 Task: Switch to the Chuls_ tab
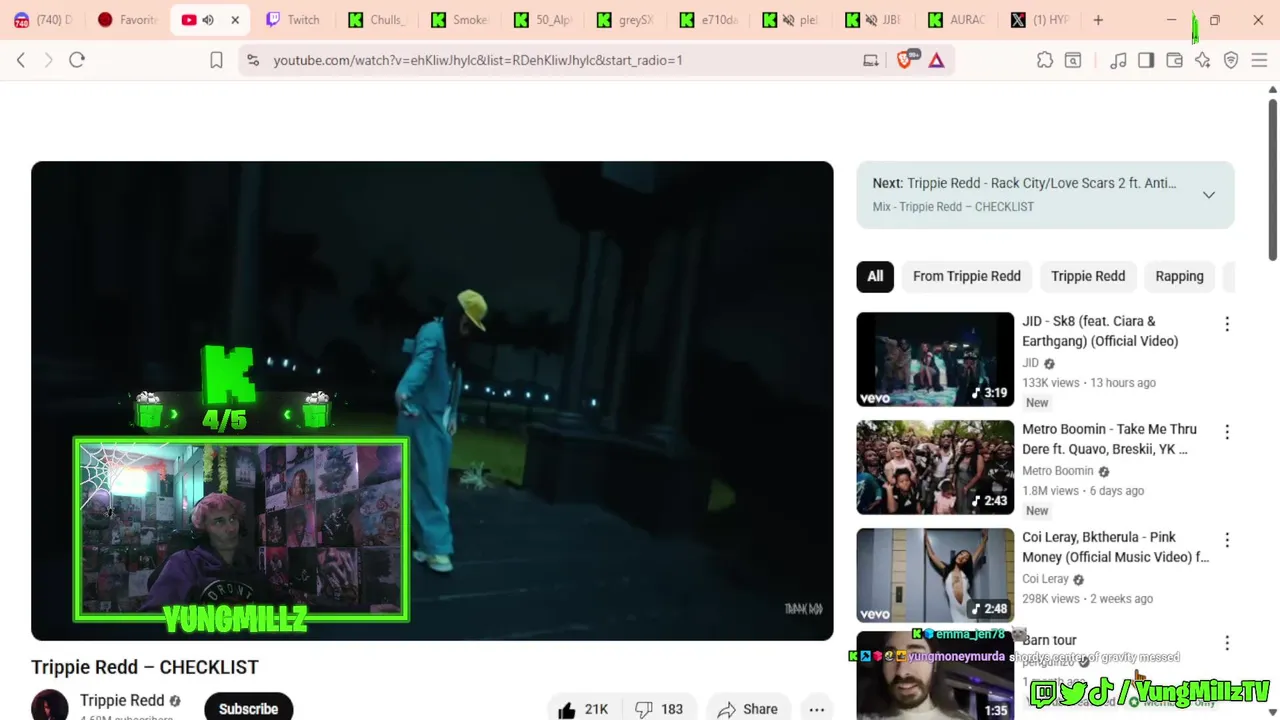[376, 20]
